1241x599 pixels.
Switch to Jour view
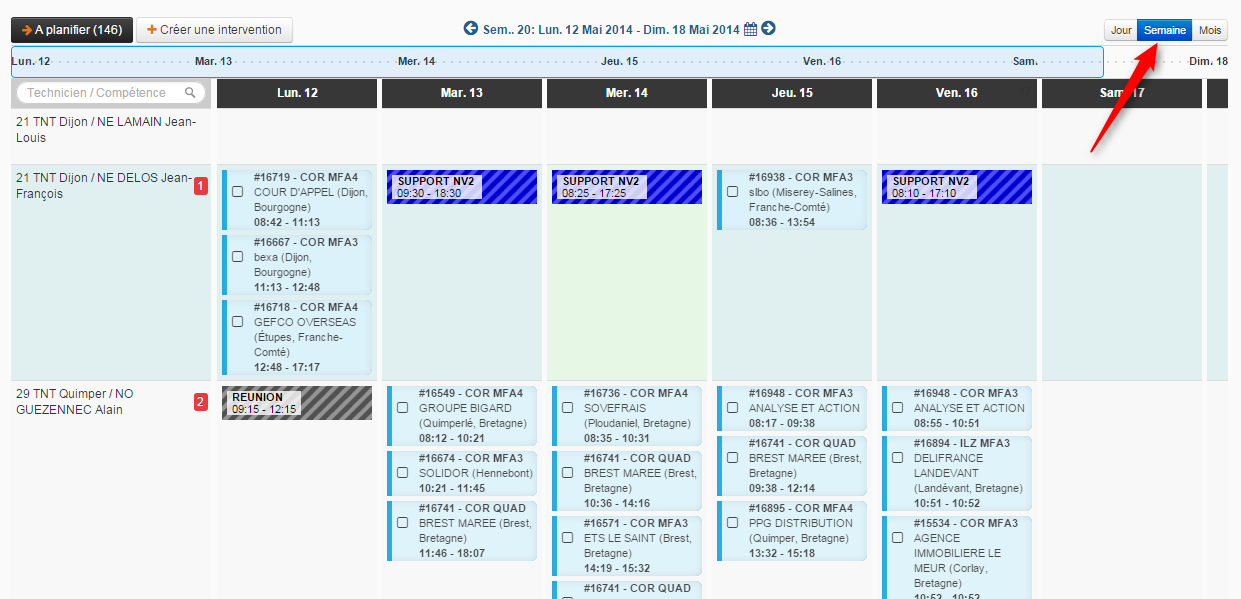pyautogui.click(x=1121, y=31)
